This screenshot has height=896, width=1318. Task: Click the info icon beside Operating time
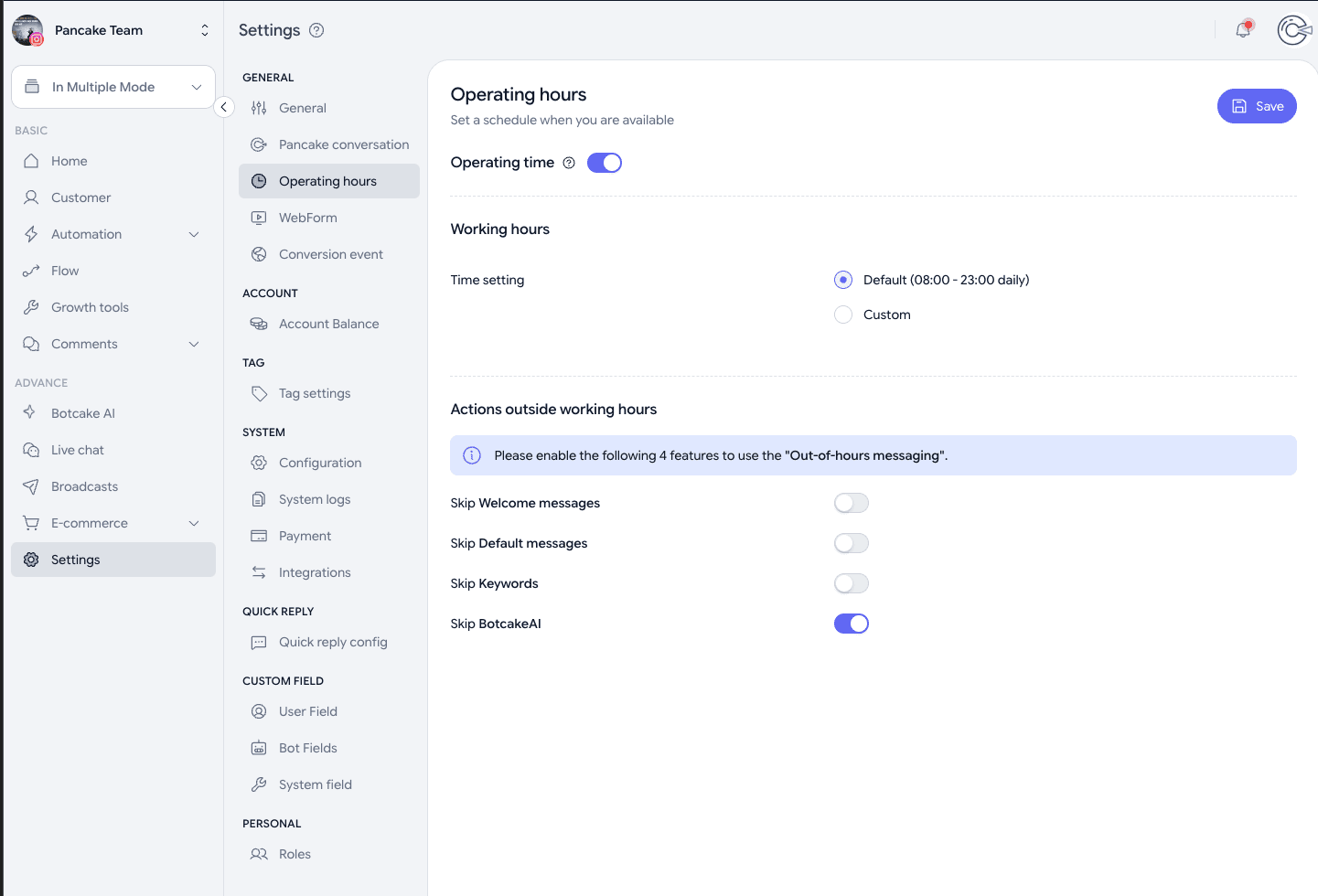pyautogui.click(x=569, y=163)
